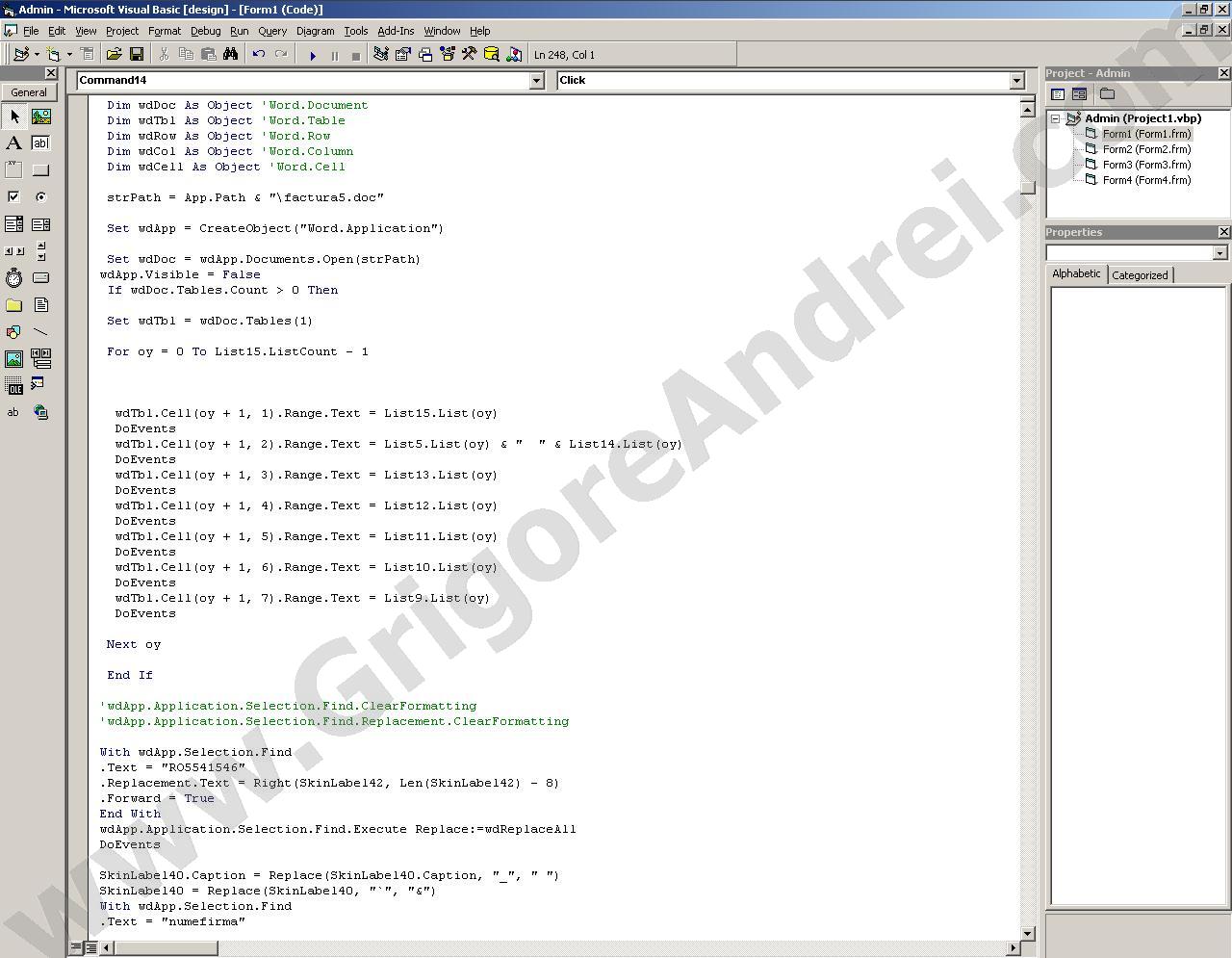Screen dimensions: 1232x958
Task: Open the Form Layout Window icon
Action: pyautogui.click(x=425, y=55)
